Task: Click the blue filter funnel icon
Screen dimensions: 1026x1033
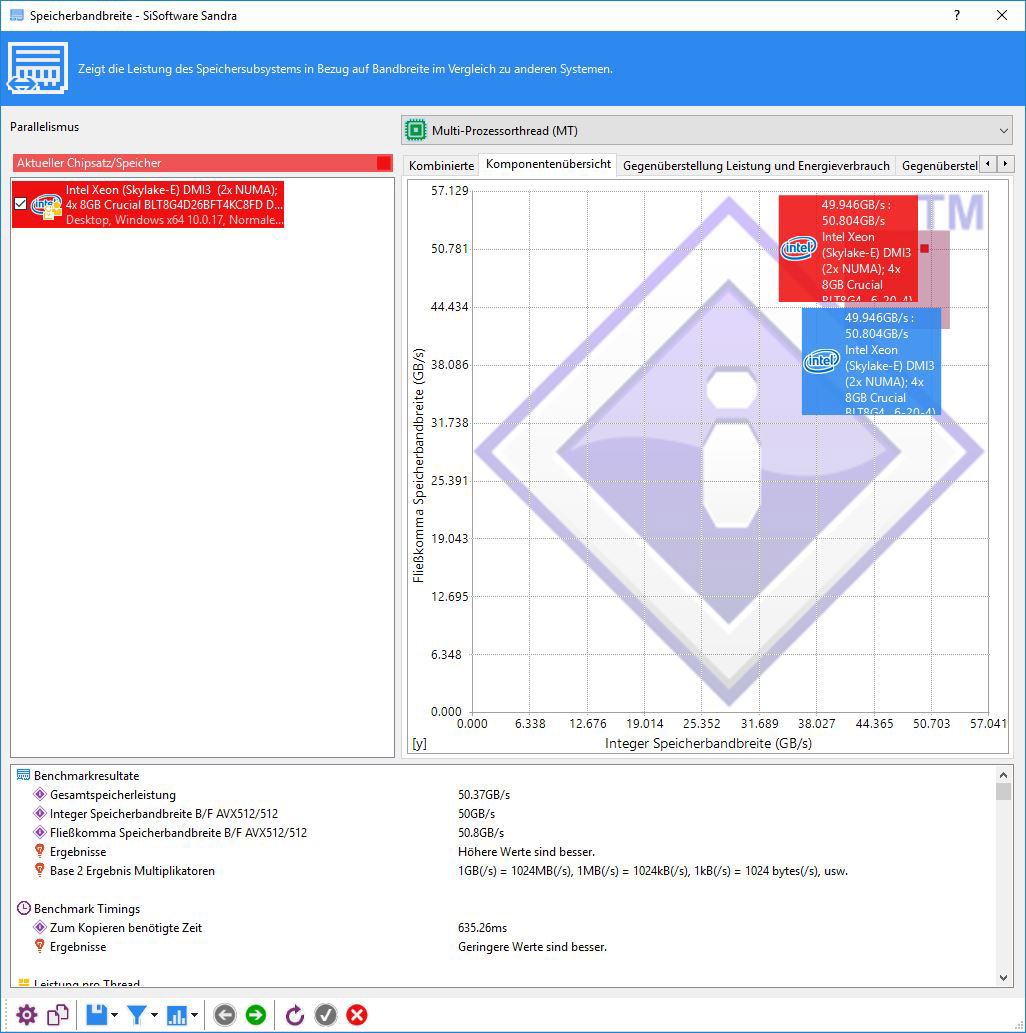Action: pos(137,1015)
